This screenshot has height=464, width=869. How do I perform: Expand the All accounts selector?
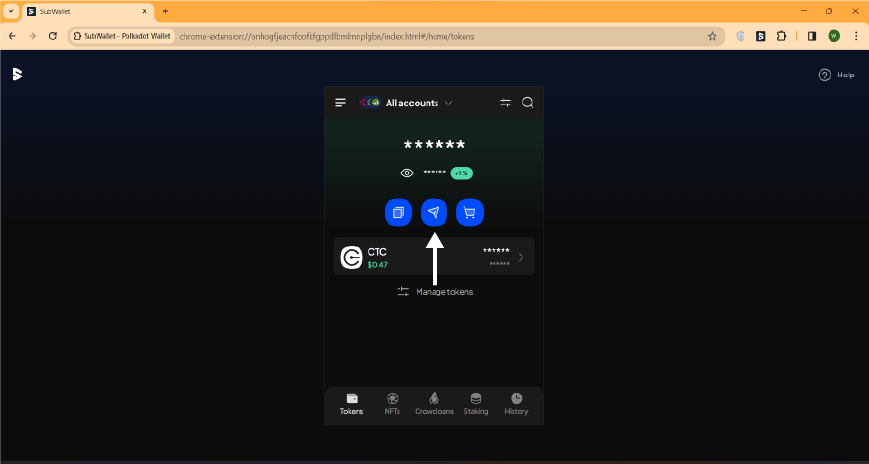pyautogui.click(x=406, y=103)
